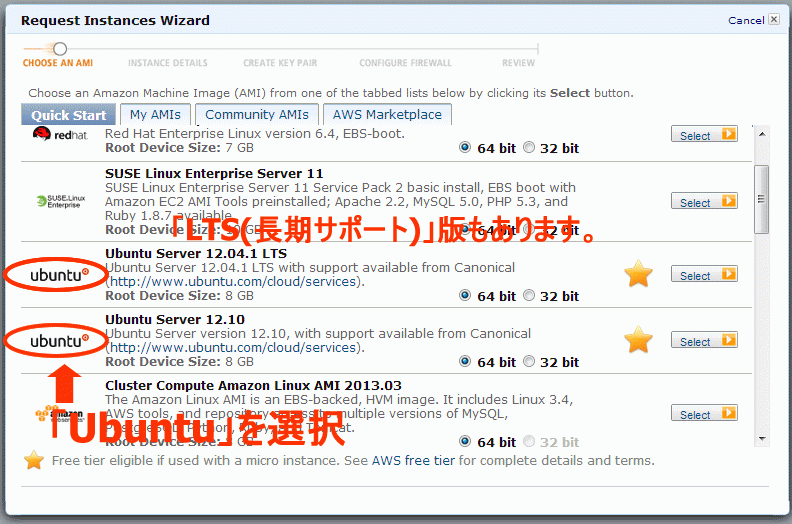Click the AMI list scrollbar thumb

point(761,199)
